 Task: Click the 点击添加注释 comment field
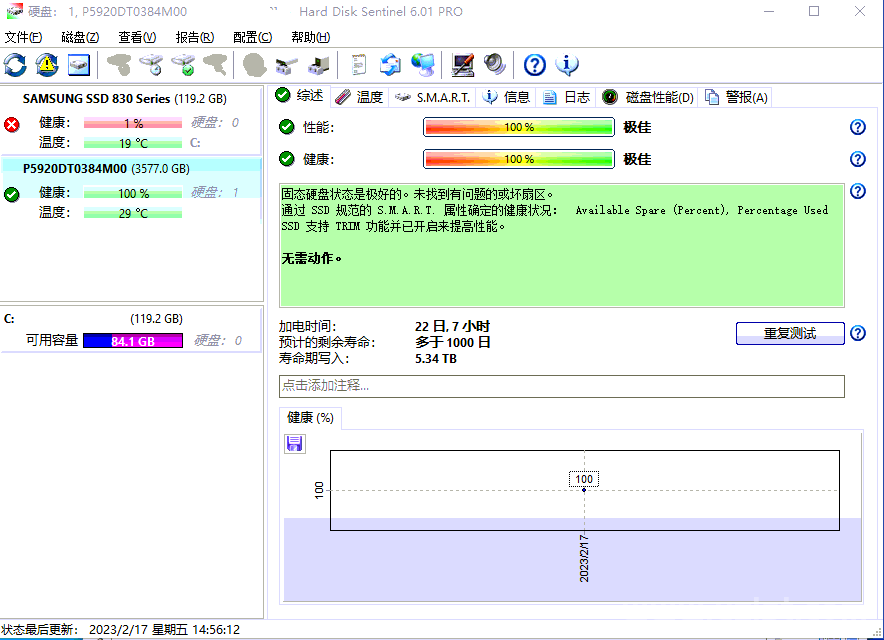(x=562, y=386)
